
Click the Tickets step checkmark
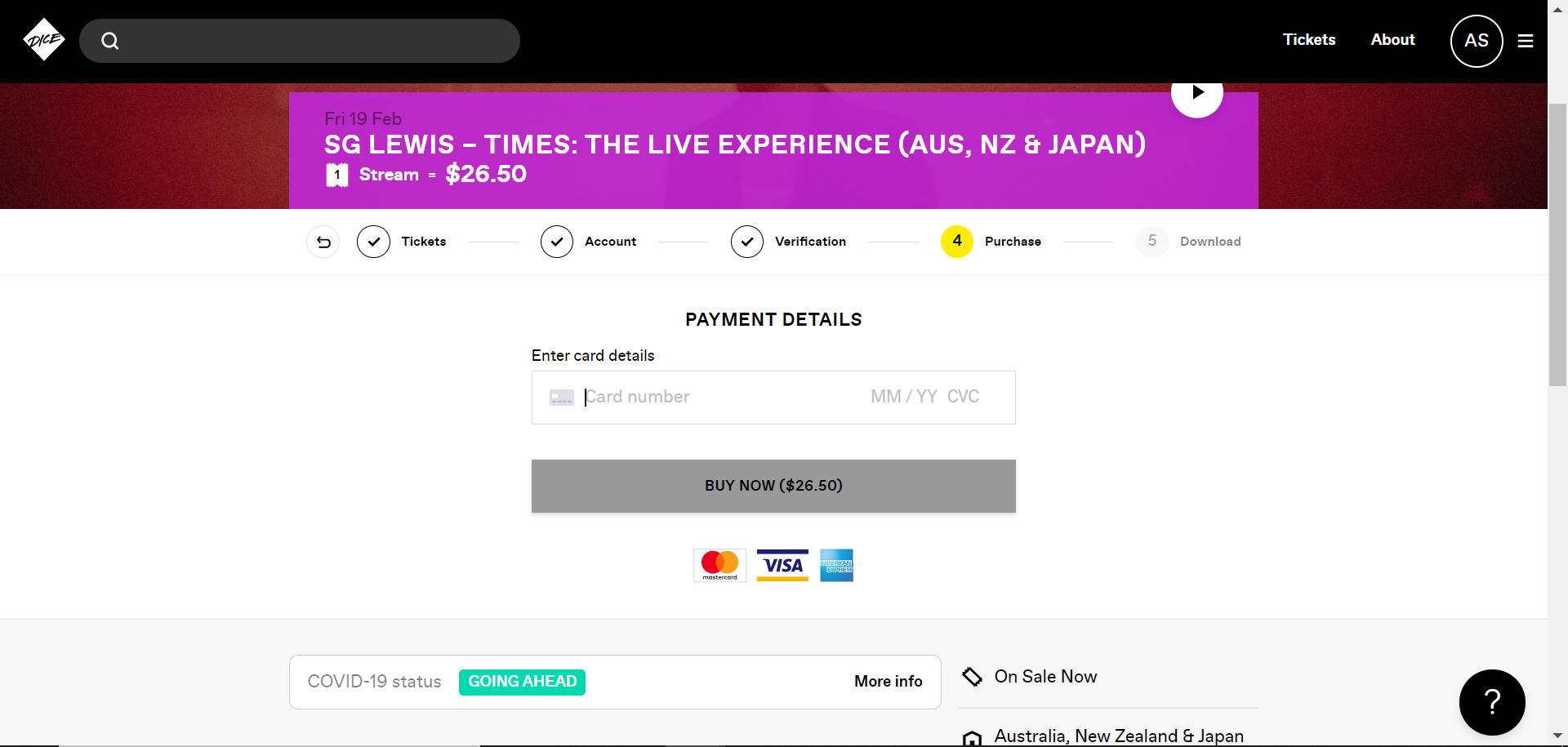[x=373, y=242]
